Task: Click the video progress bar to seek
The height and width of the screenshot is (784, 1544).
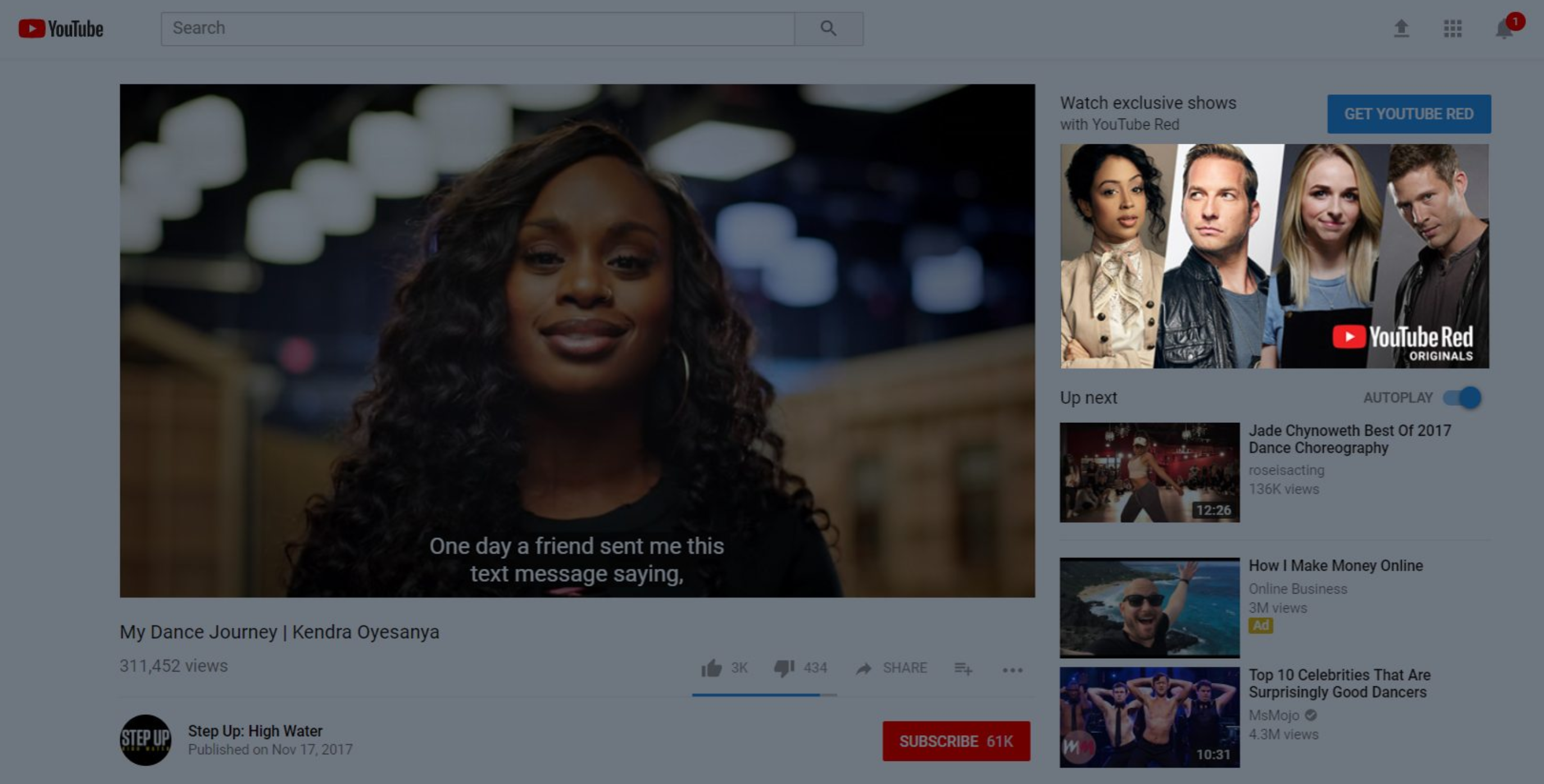Action: [x=764, y=695]
